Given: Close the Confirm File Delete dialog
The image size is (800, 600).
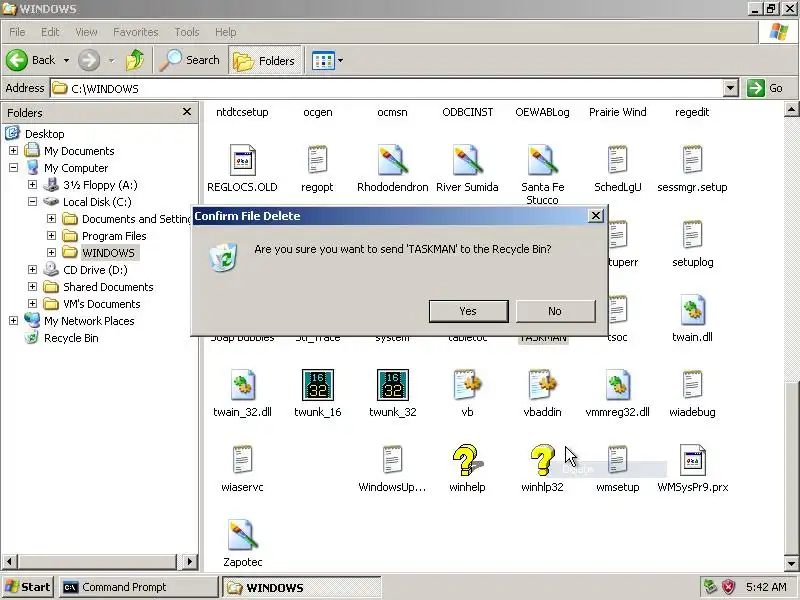Looking at the screenshot, I should (x=595, y=216).
